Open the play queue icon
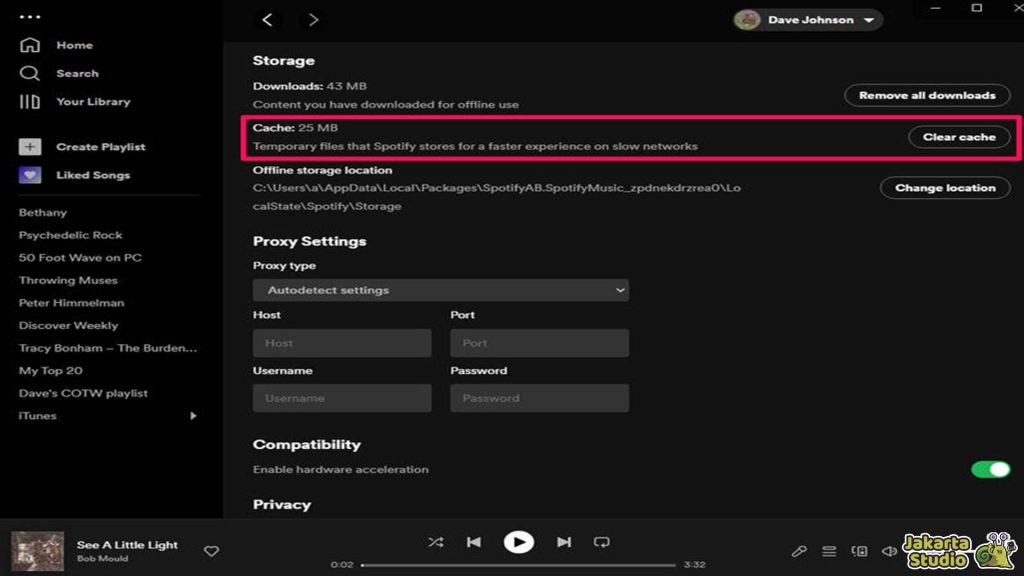 829,551
